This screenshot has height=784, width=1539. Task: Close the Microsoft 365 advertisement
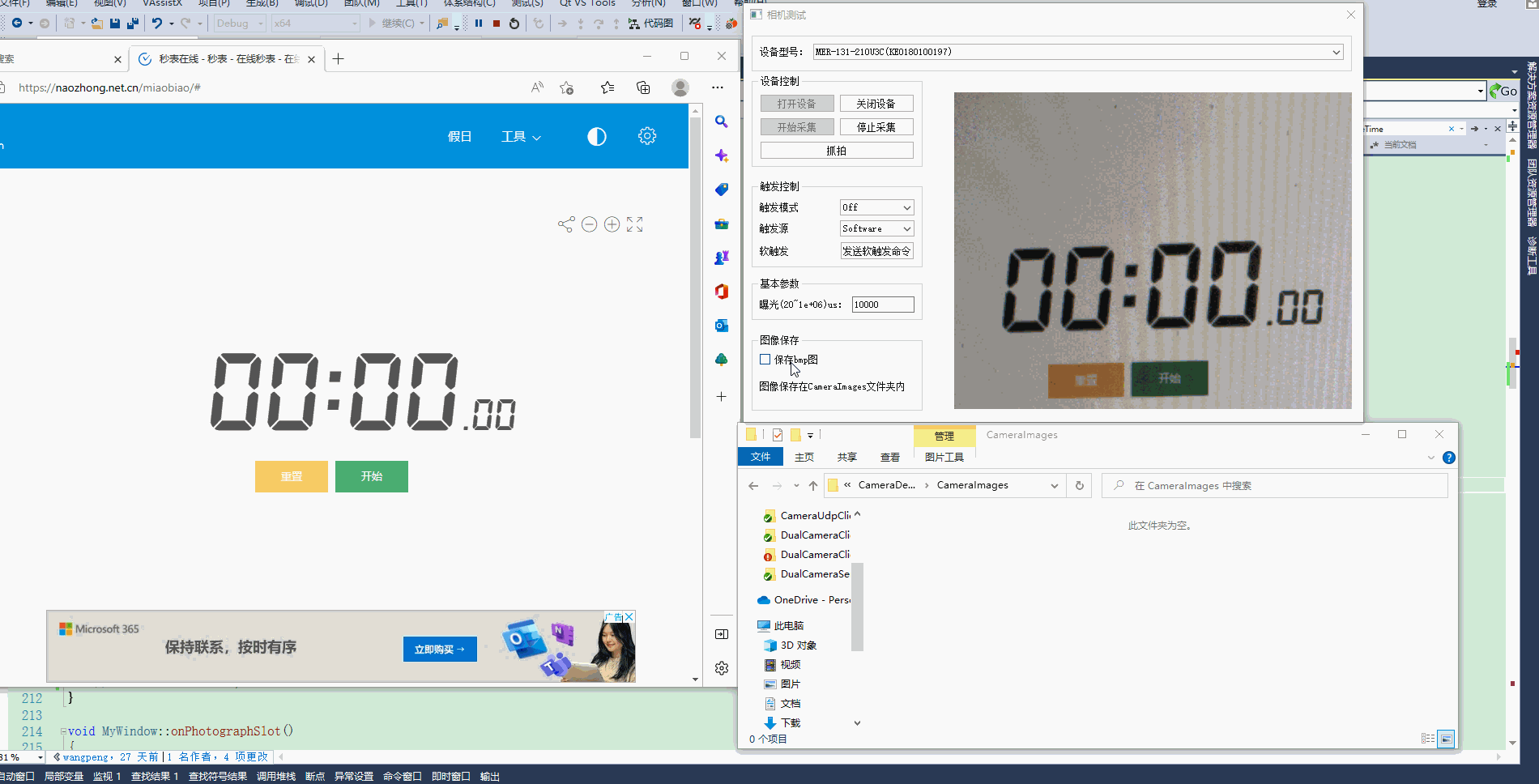(629, 617)
